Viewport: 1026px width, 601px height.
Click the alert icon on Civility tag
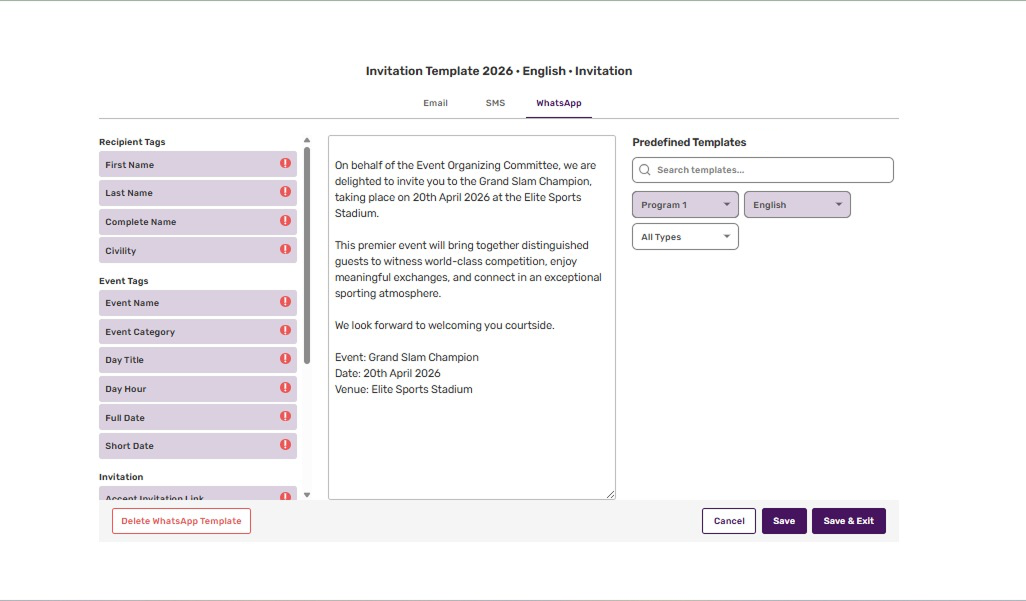point(285,250)
